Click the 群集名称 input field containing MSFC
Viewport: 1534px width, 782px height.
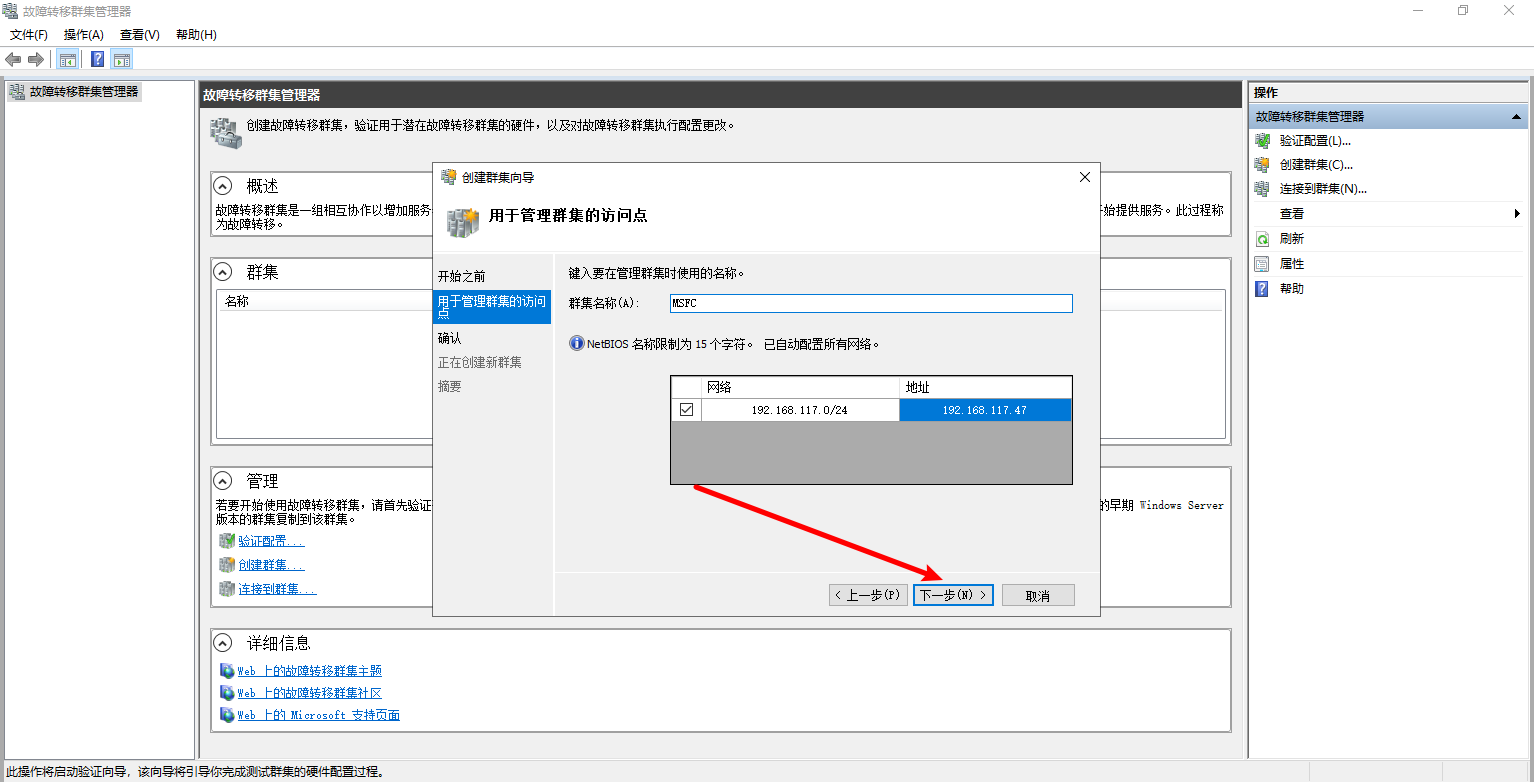click(870, 303)
